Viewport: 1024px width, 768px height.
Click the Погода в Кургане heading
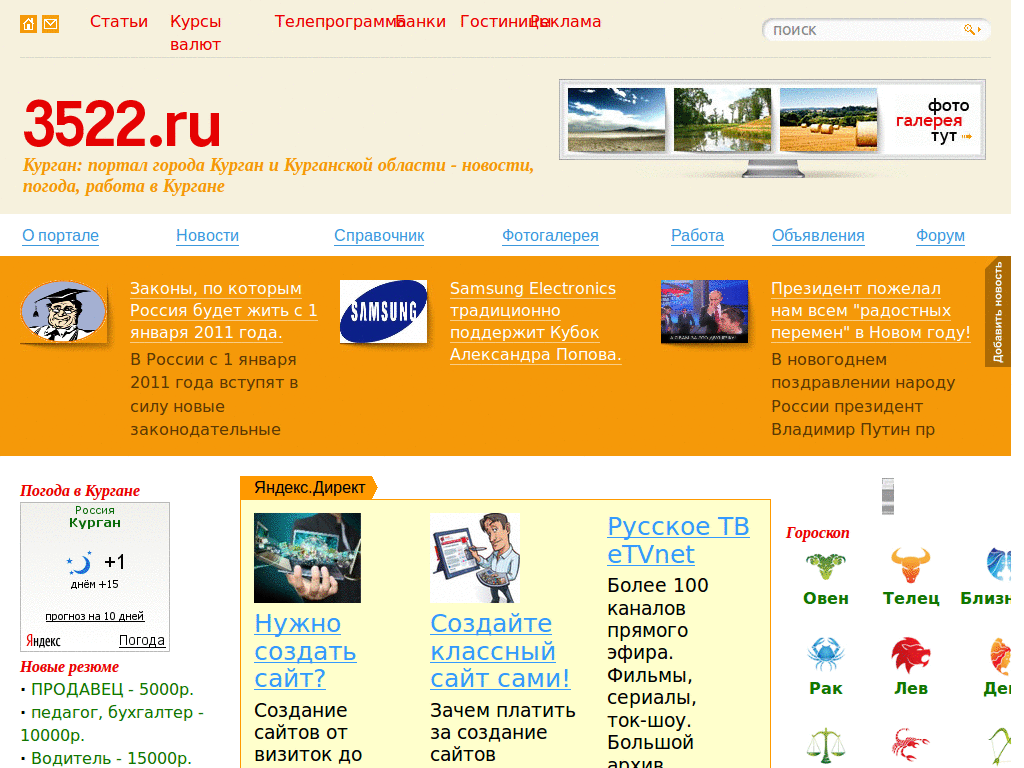click(80, 490)
